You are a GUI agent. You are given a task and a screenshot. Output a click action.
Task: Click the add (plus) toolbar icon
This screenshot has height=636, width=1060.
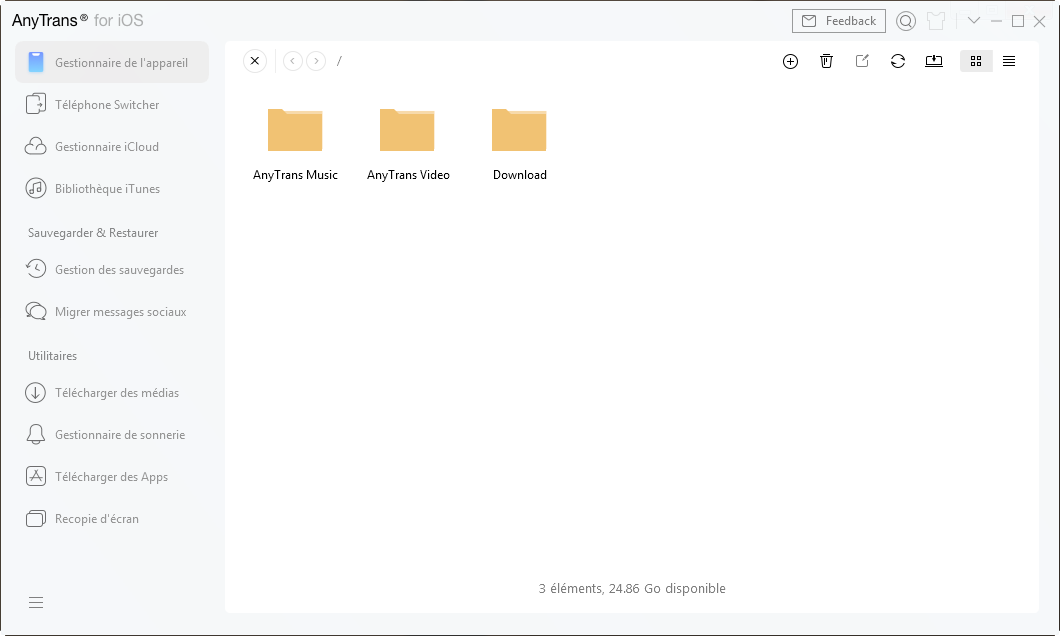point(790,62)
